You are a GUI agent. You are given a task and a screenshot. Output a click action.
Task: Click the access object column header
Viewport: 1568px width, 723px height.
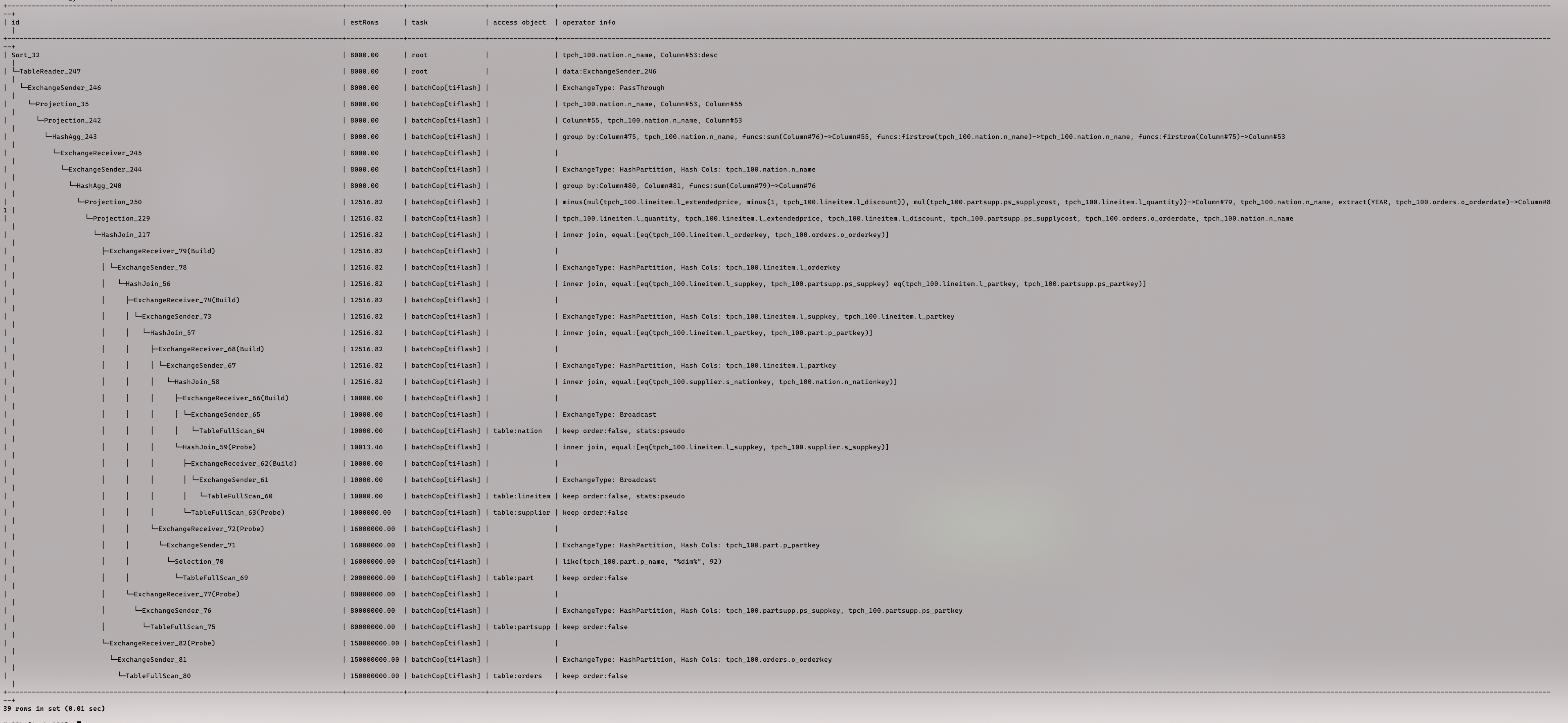click(x=519, y=22)
